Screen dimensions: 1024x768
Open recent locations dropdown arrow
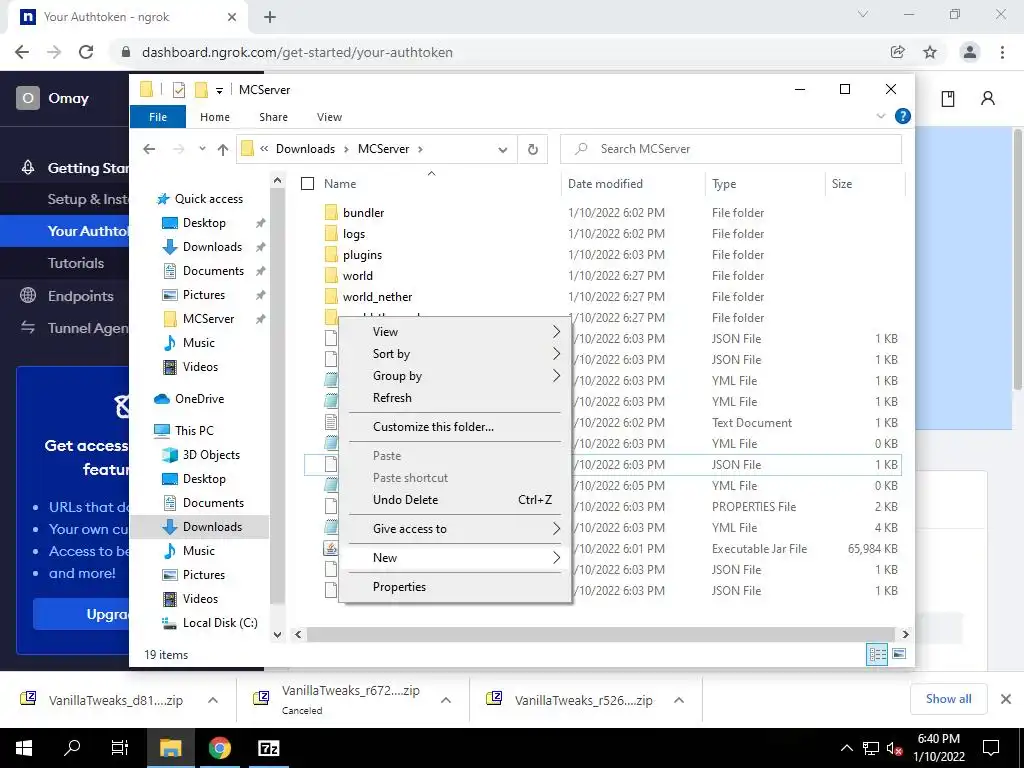coord(202,149)
